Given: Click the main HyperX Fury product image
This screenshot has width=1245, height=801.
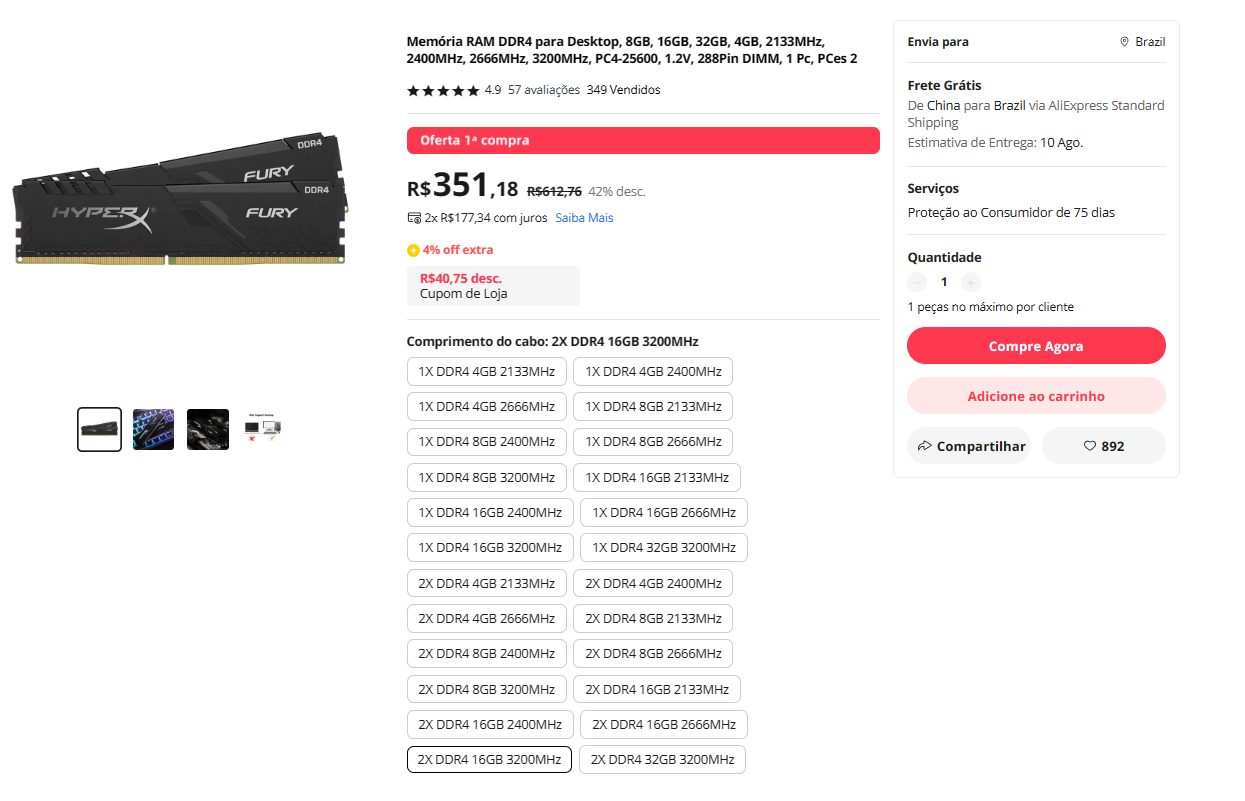Looking at the screenshot, I should point(181,198).
